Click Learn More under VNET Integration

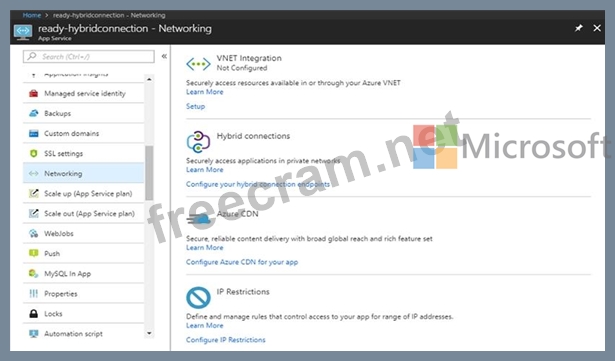(x=204, y=92)
